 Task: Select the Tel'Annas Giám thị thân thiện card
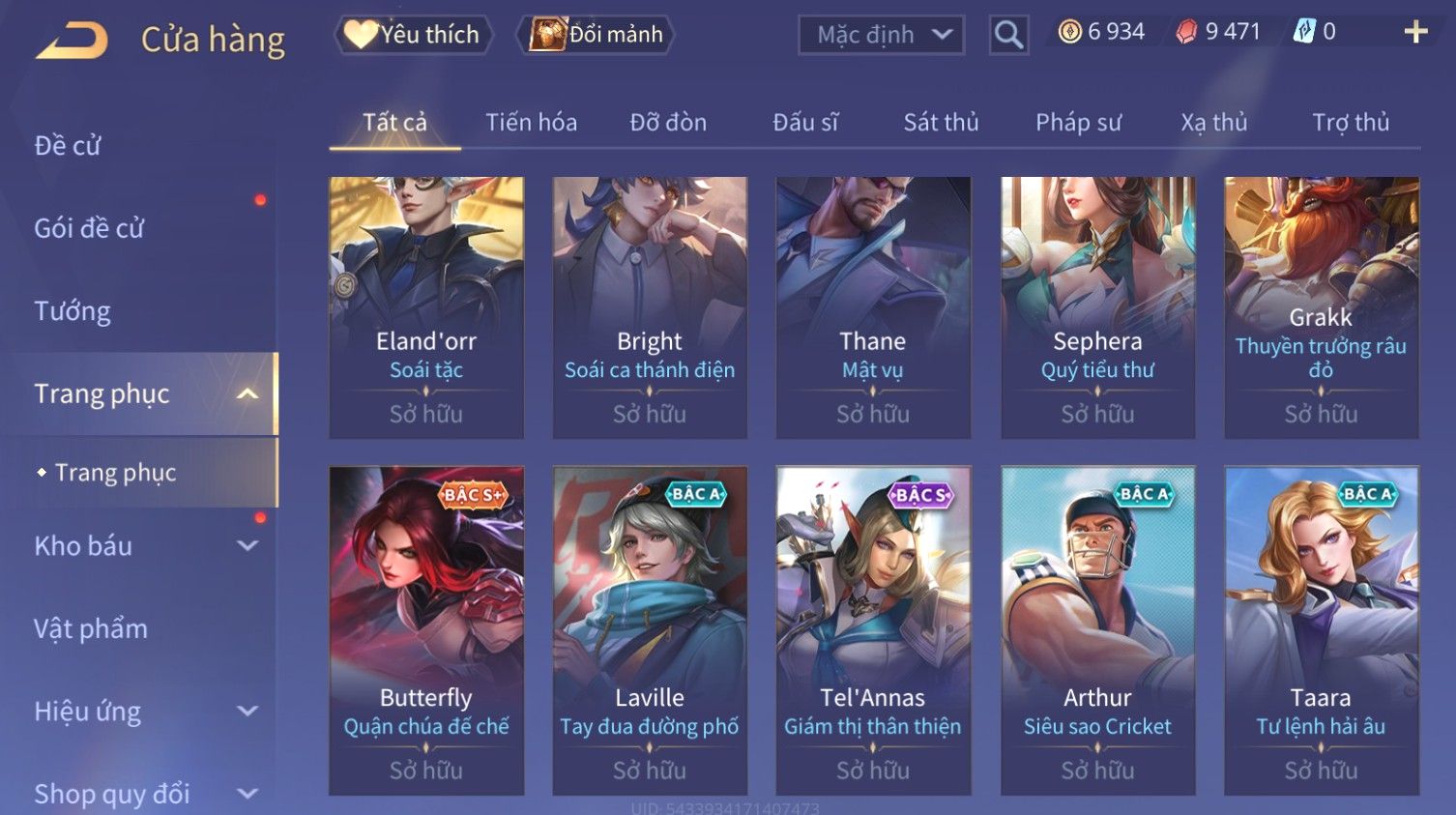tap(873, 630)
